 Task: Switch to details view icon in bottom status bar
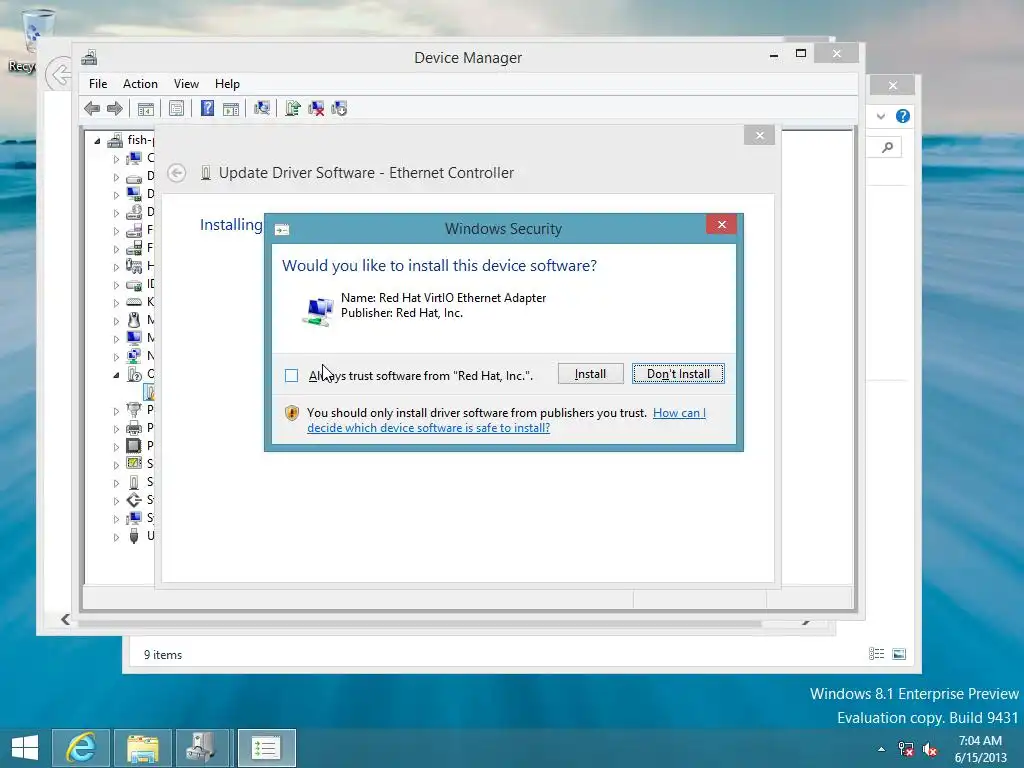[876, 654]
